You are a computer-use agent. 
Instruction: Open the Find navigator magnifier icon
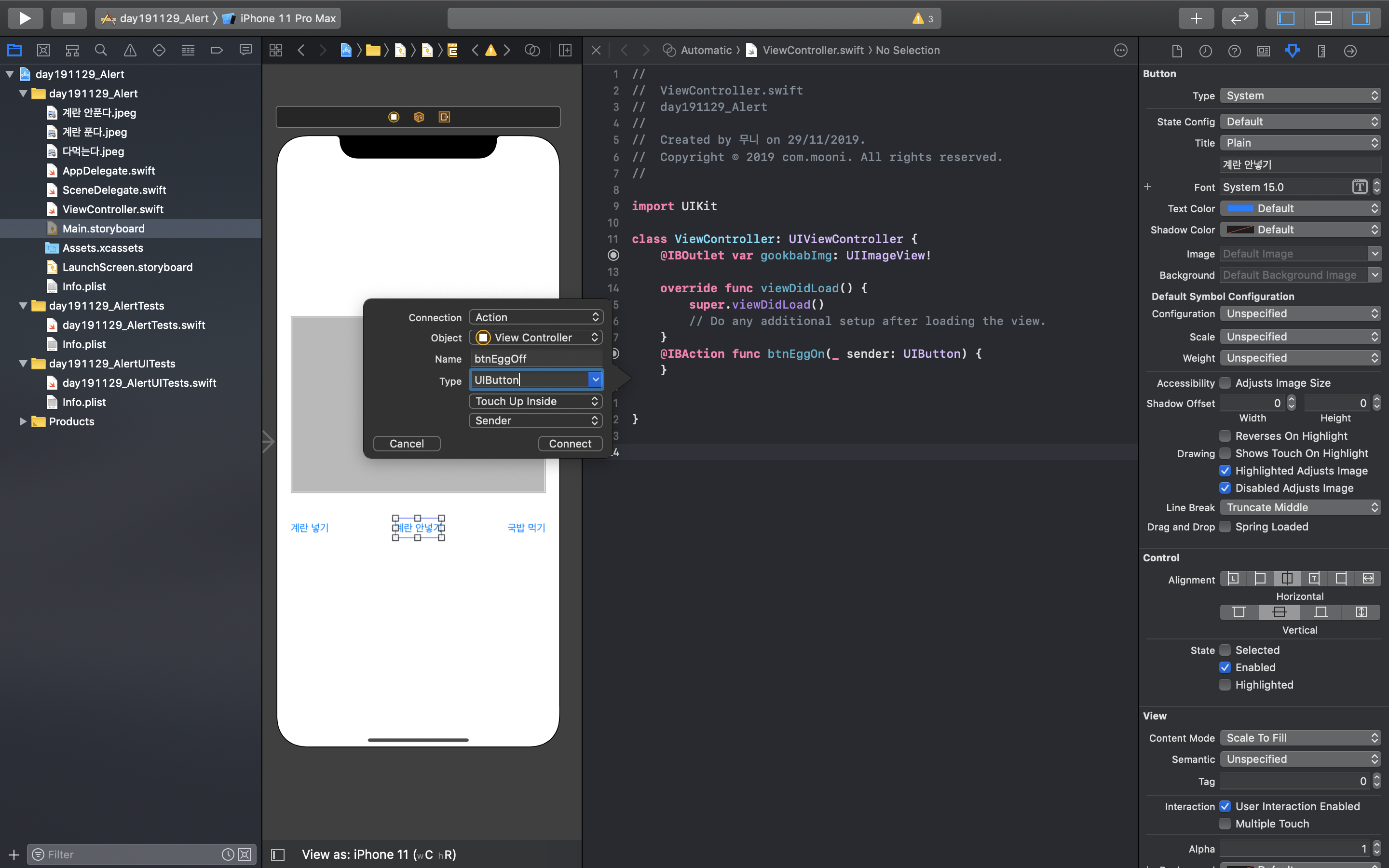click(x=101, y=51)
